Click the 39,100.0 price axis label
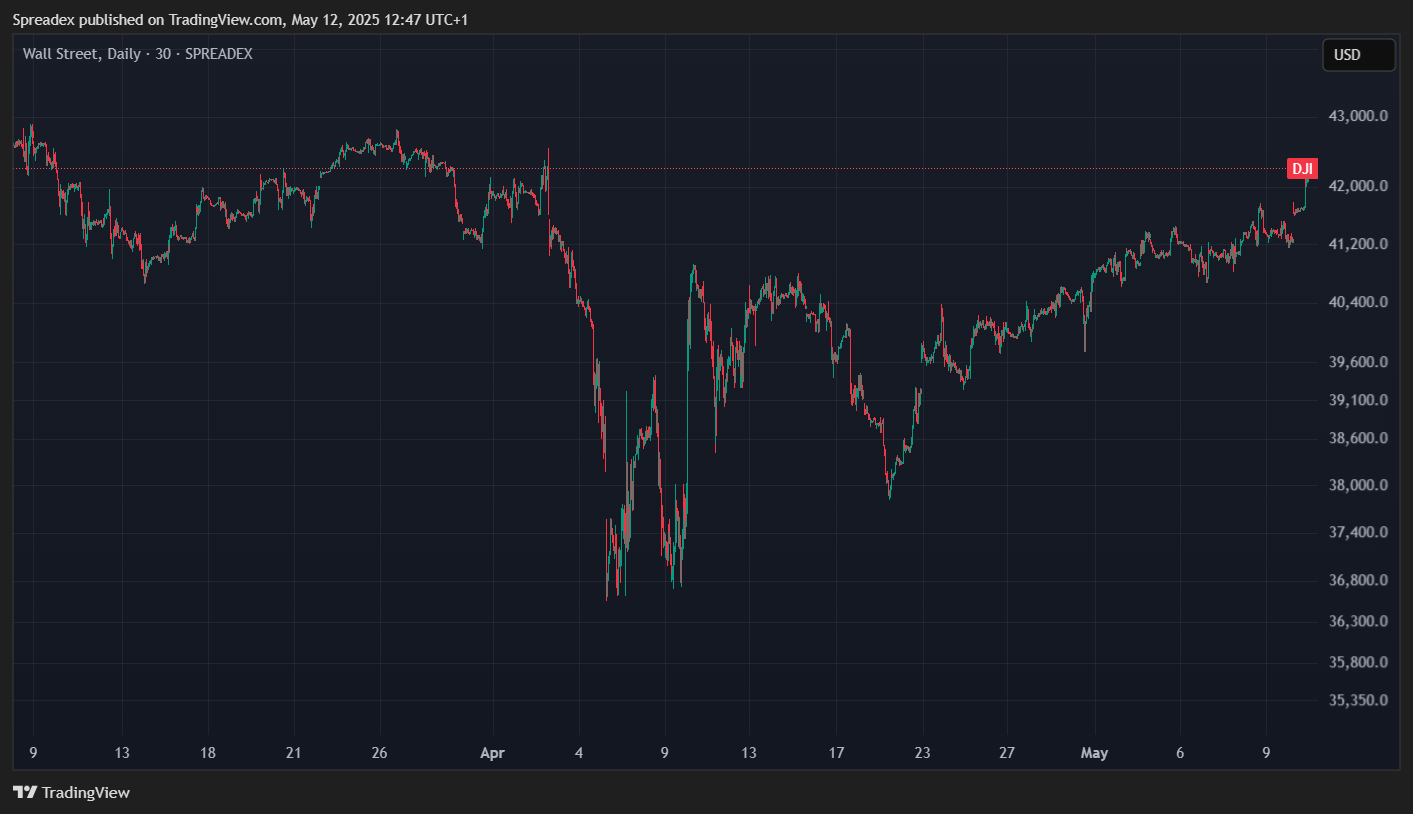 coord(1358,400)
